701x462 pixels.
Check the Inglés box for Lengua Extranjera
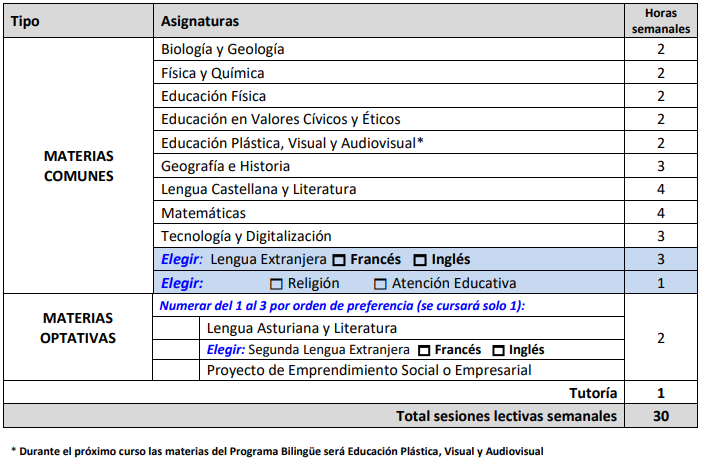coord(420,260)
